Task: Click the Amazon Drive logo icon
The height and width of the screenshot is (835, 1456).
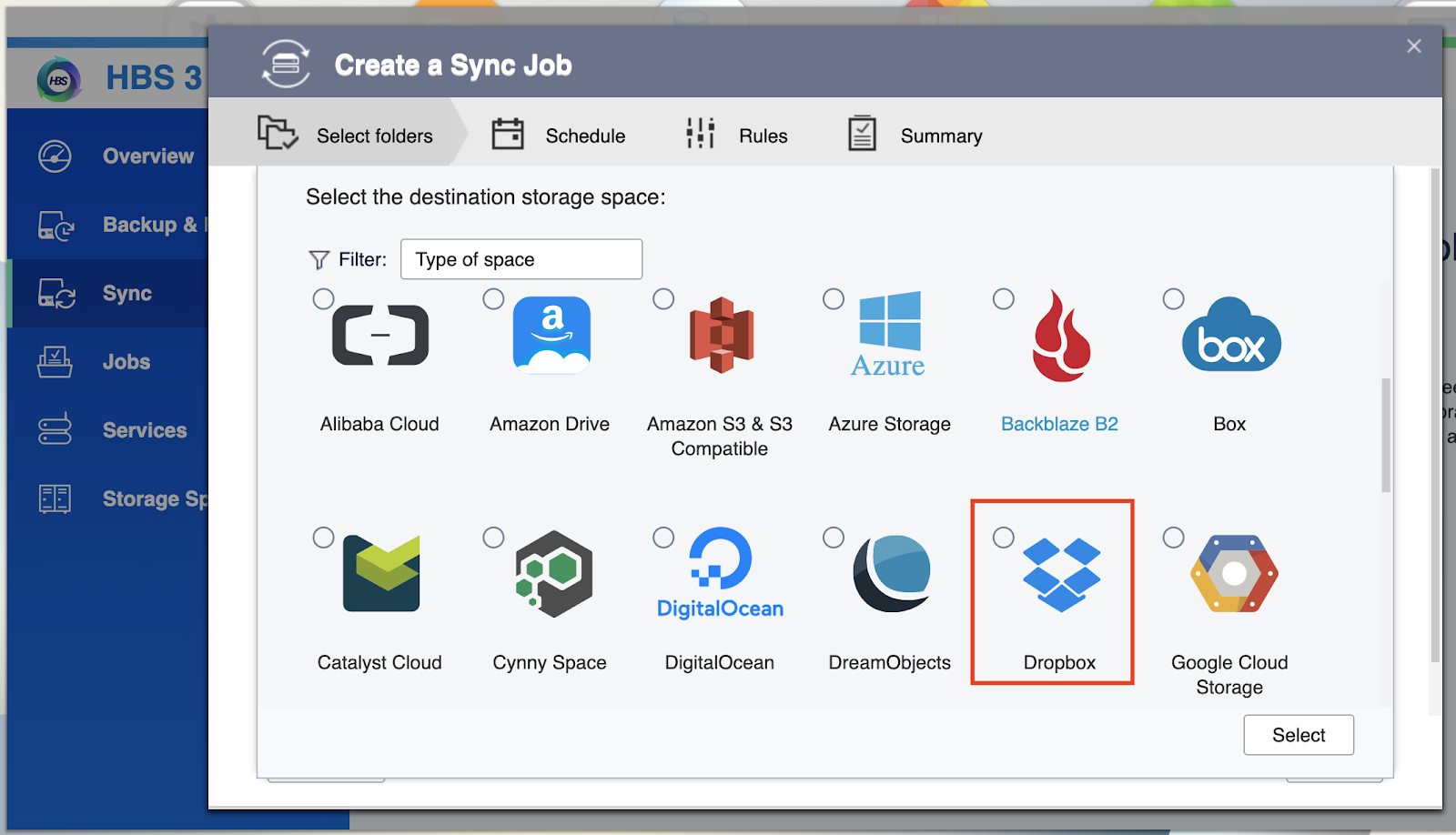Action: tap(551, 336)
